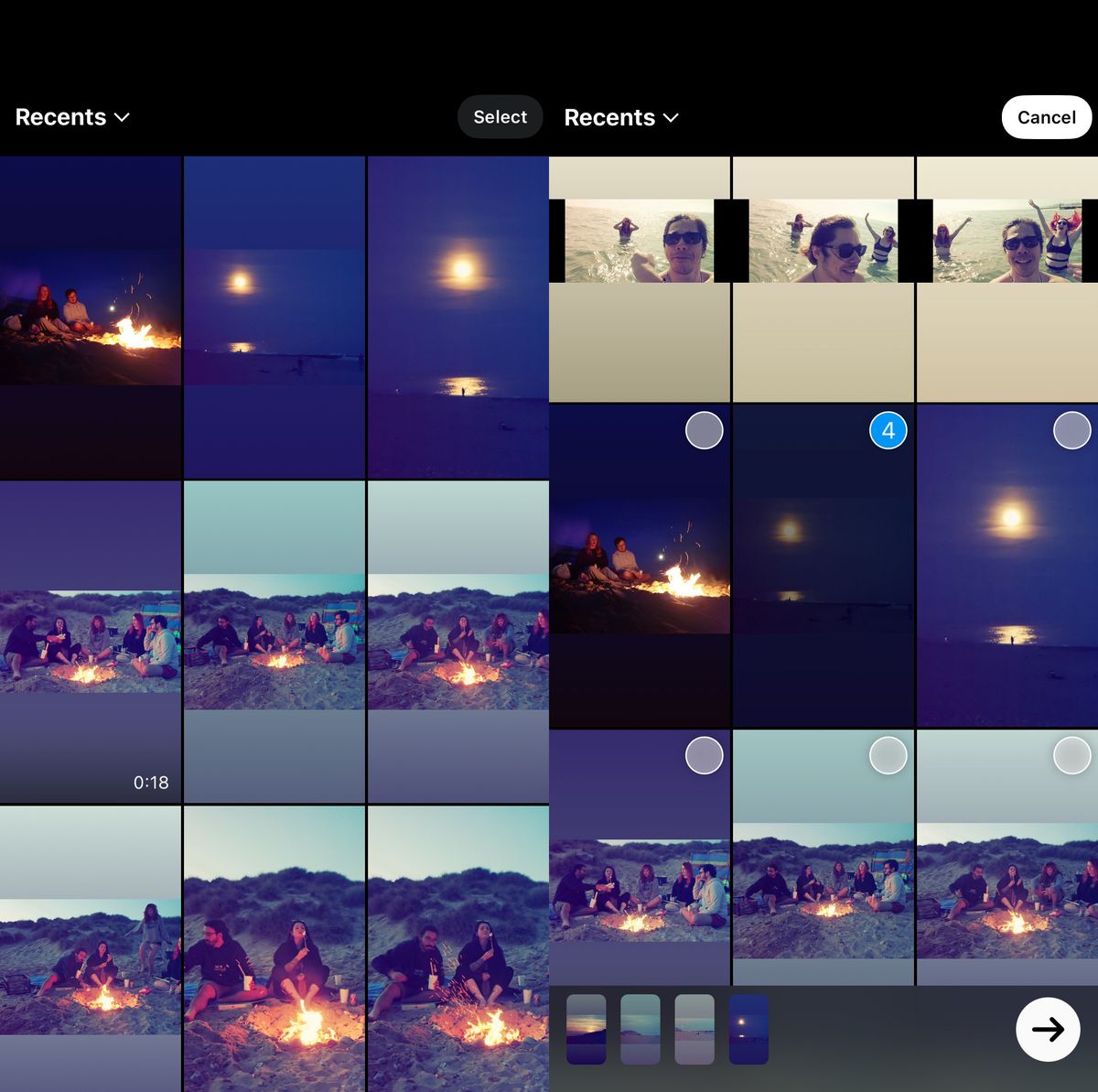The height and width of the screenshot is (1092, 1098).
Task: Open the right Recents album dropdown
Action: (x=621, y=117)
